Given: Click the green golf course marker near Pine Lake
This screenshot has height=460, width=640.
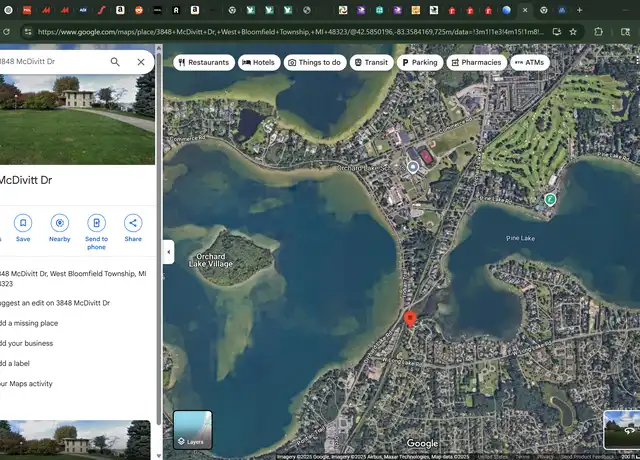Looking at the screenshot, I should (550, 200).
